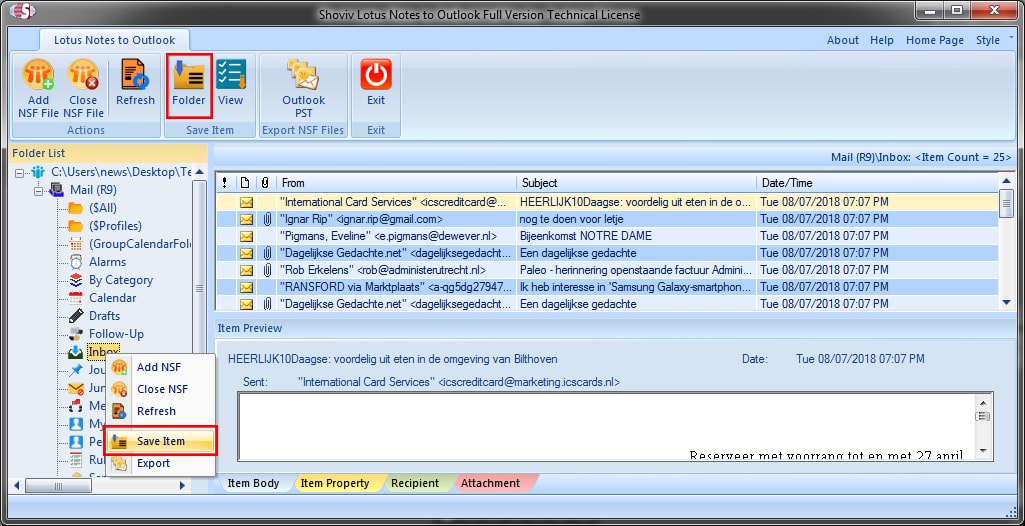Image resolution: width=1025 pixels, height=526 pixels.
Task: Open the Help link
Action: pos(881,40)
